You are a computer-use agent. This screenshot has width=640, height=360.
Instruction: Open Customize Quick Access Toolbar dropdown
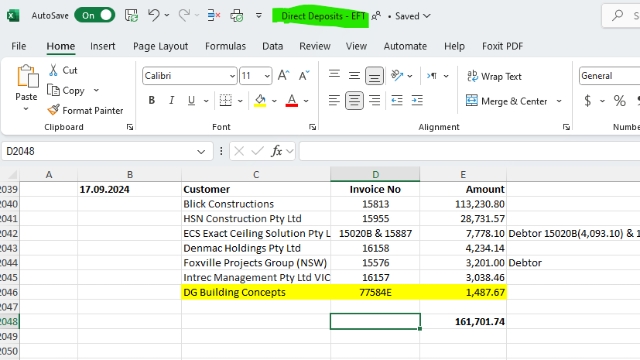[258, 16]
